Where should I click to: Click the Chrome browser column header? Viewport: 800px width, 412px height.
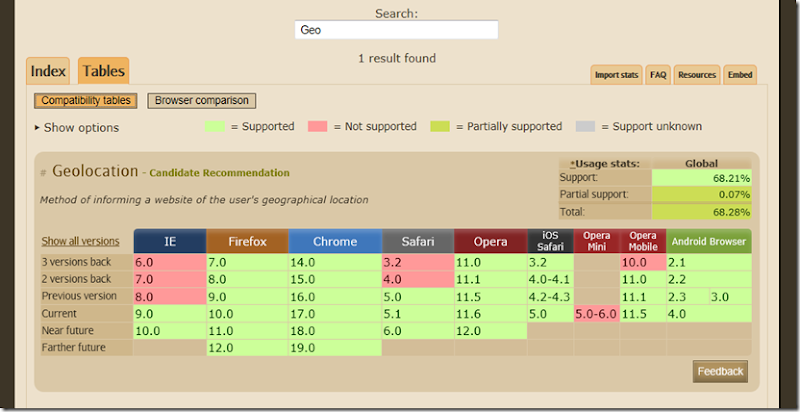[x=335, y=241]
